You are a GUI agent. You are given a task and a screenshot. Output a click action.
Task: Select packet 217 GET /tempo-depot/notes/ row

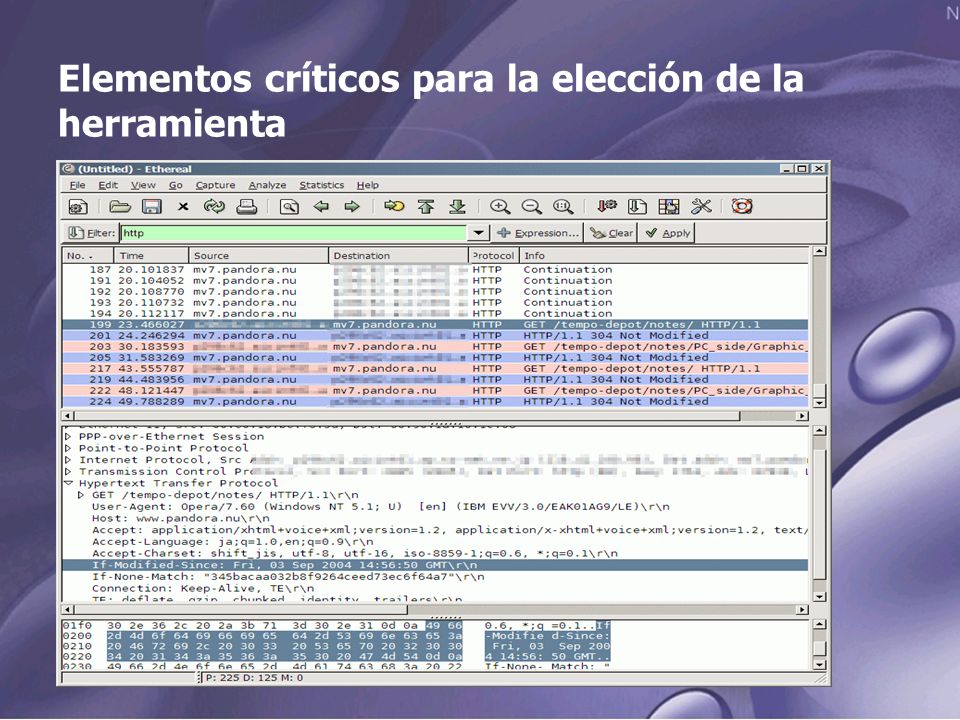tap(435, 369)
